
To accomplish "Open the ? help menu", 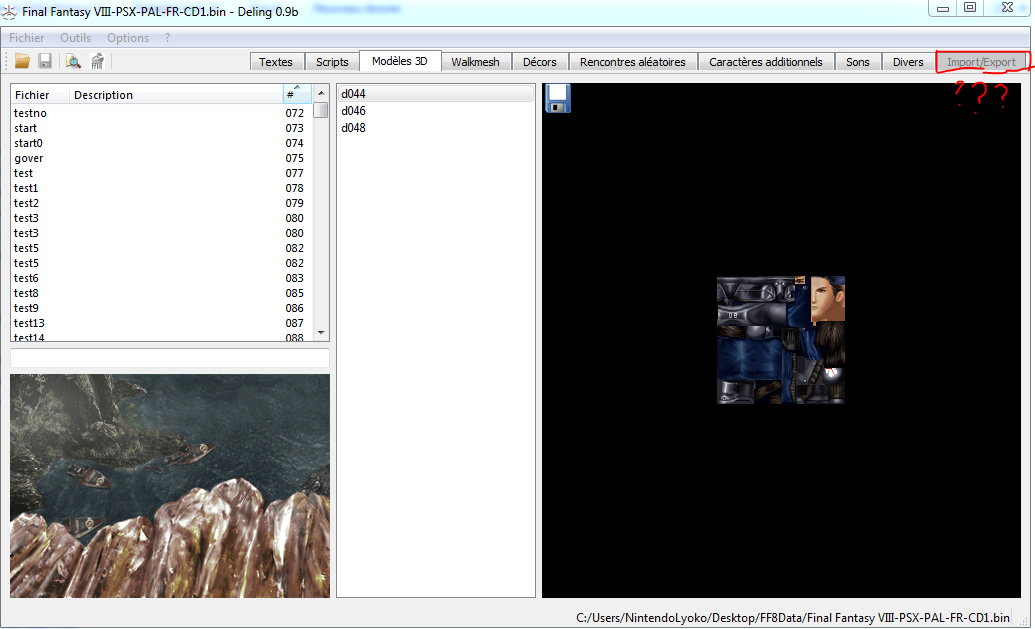I will click(168, 38).
